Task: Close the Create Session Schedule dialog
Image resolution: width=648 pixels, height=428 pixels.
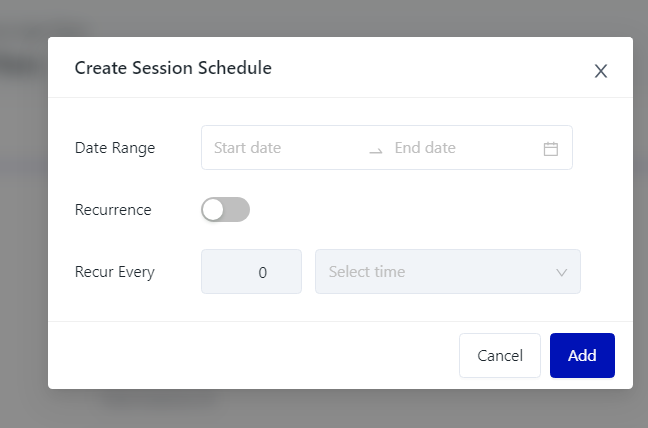Action: tap(600, 71)
